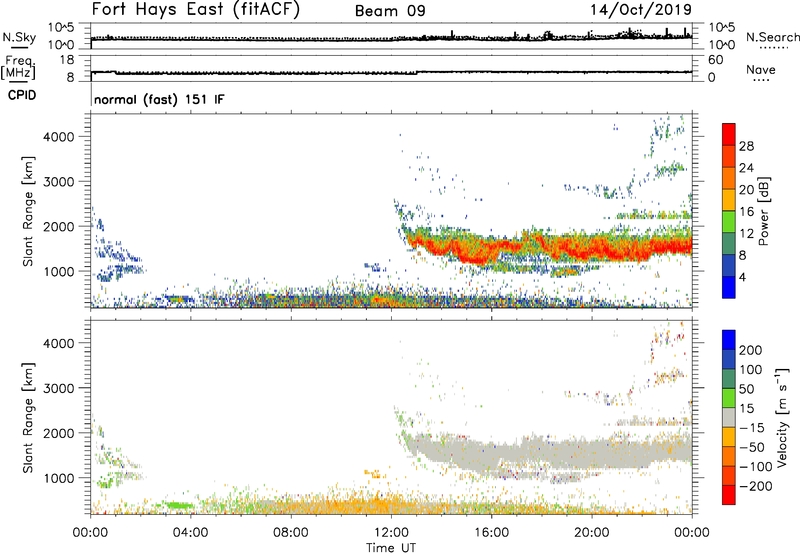Click the '4000' tick on the power plot axis
Viewport: 800px width, 554px height.
[x=59, y=137]
